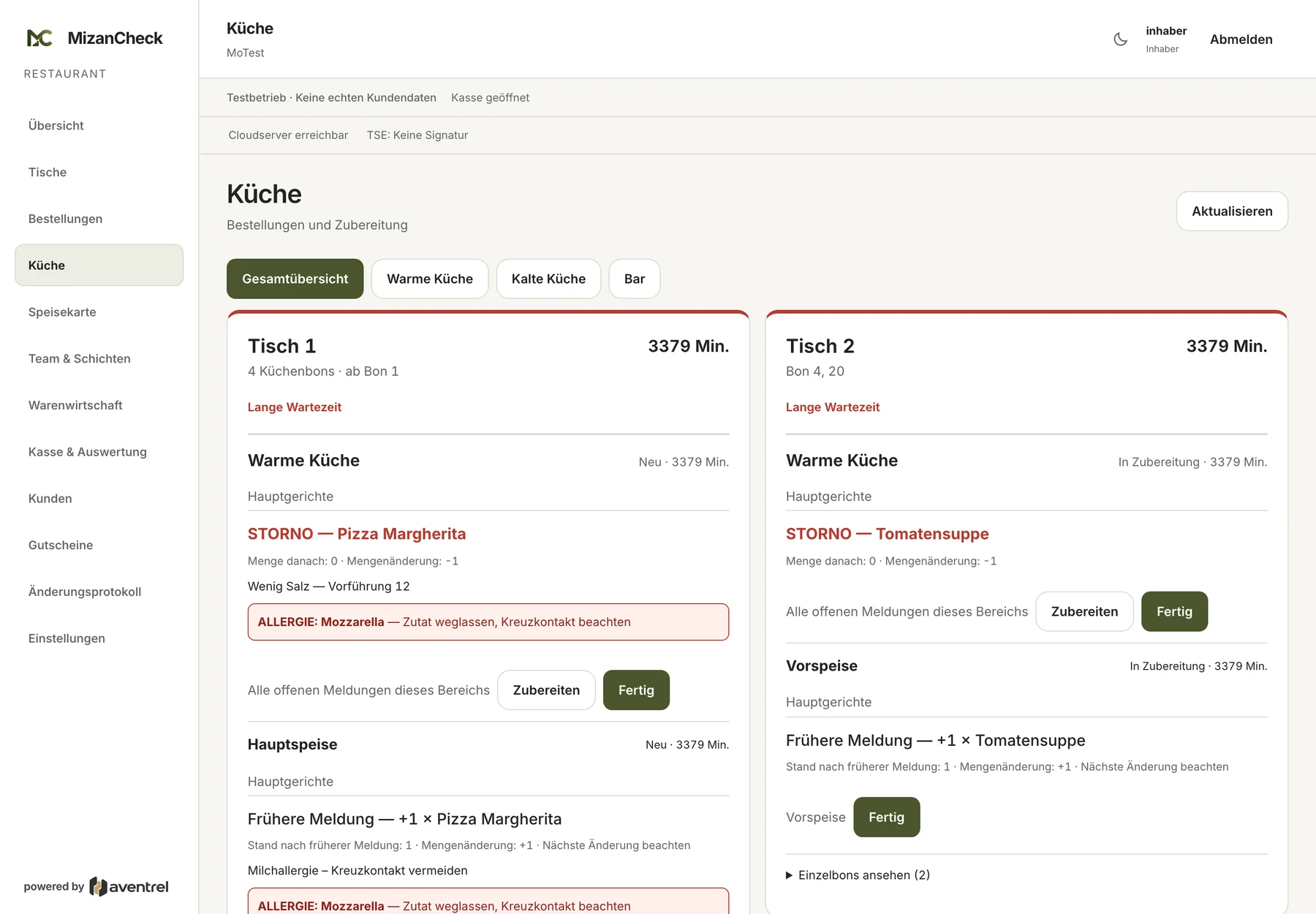Click Zubereiten for Tisch 1 Warme Küche

point(546,690)
